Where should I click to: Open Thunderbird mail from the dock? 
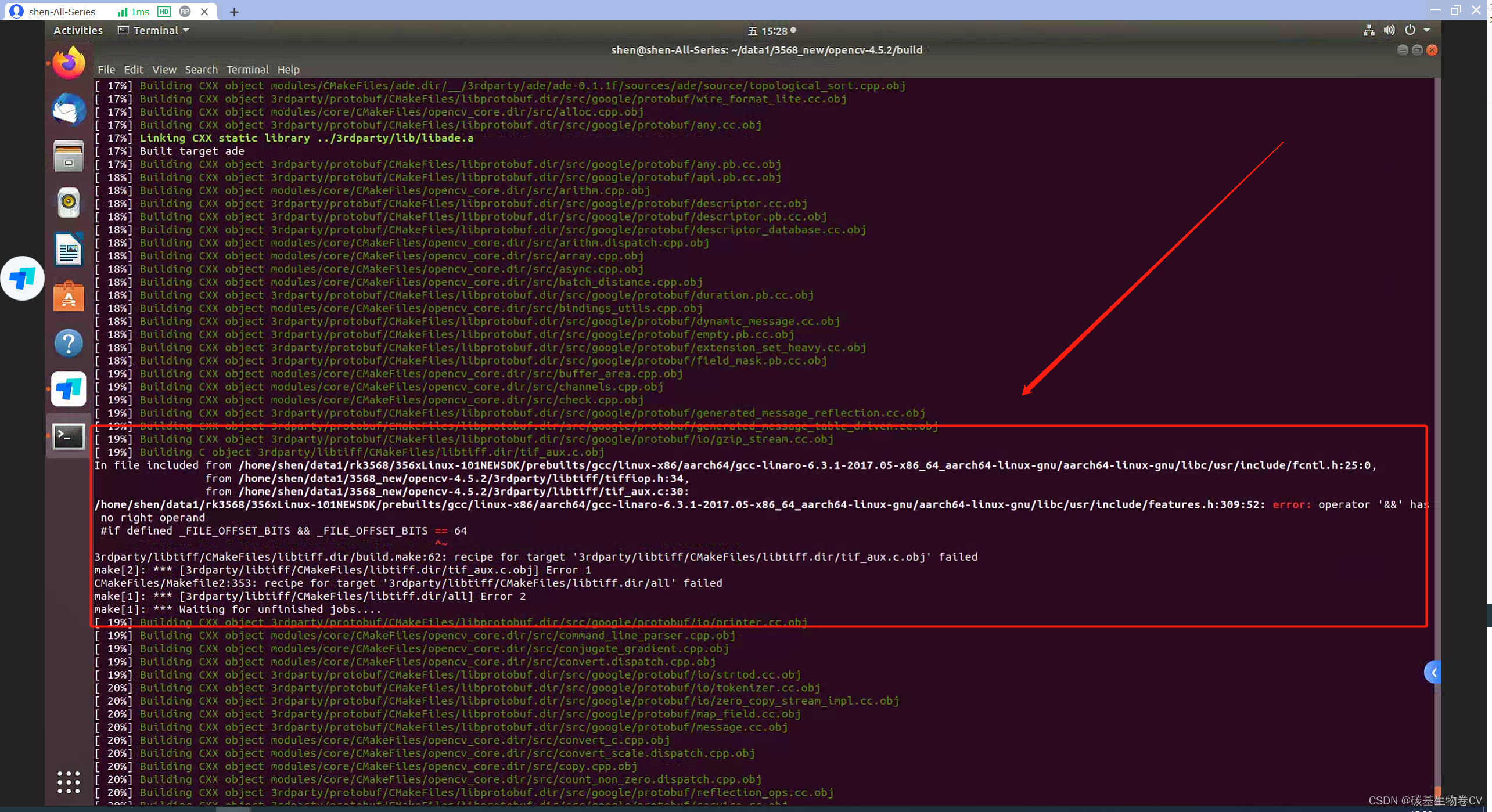(x=69, y=110)
